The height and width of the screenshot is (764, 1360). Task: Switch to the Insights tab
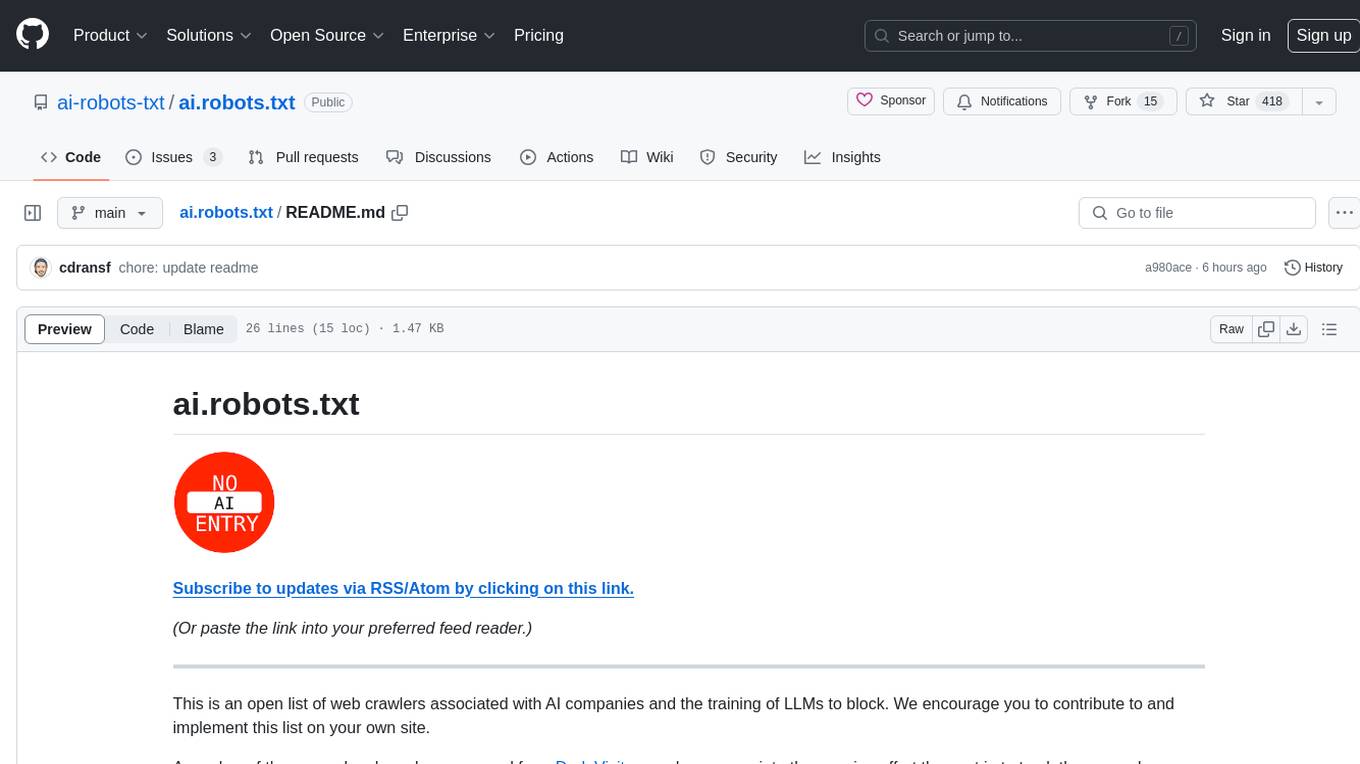(x=843, y=157)
